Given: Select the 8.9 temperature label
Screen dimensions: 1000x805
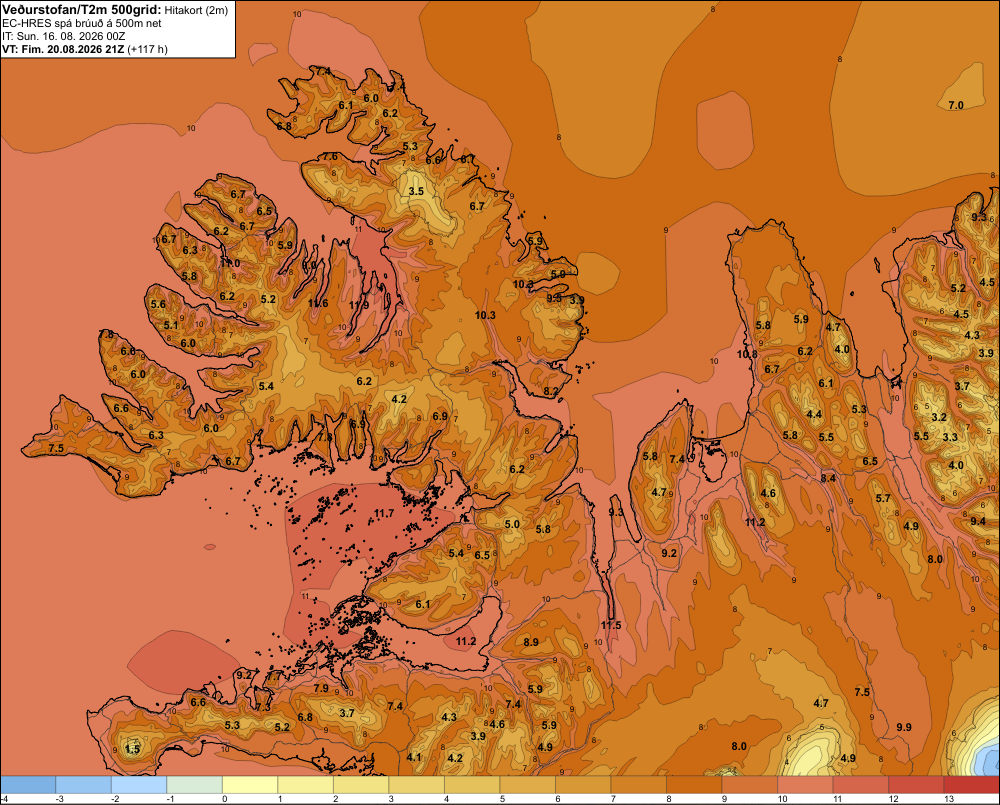Looking at the screenshot, I should click(x=531, y=642).
